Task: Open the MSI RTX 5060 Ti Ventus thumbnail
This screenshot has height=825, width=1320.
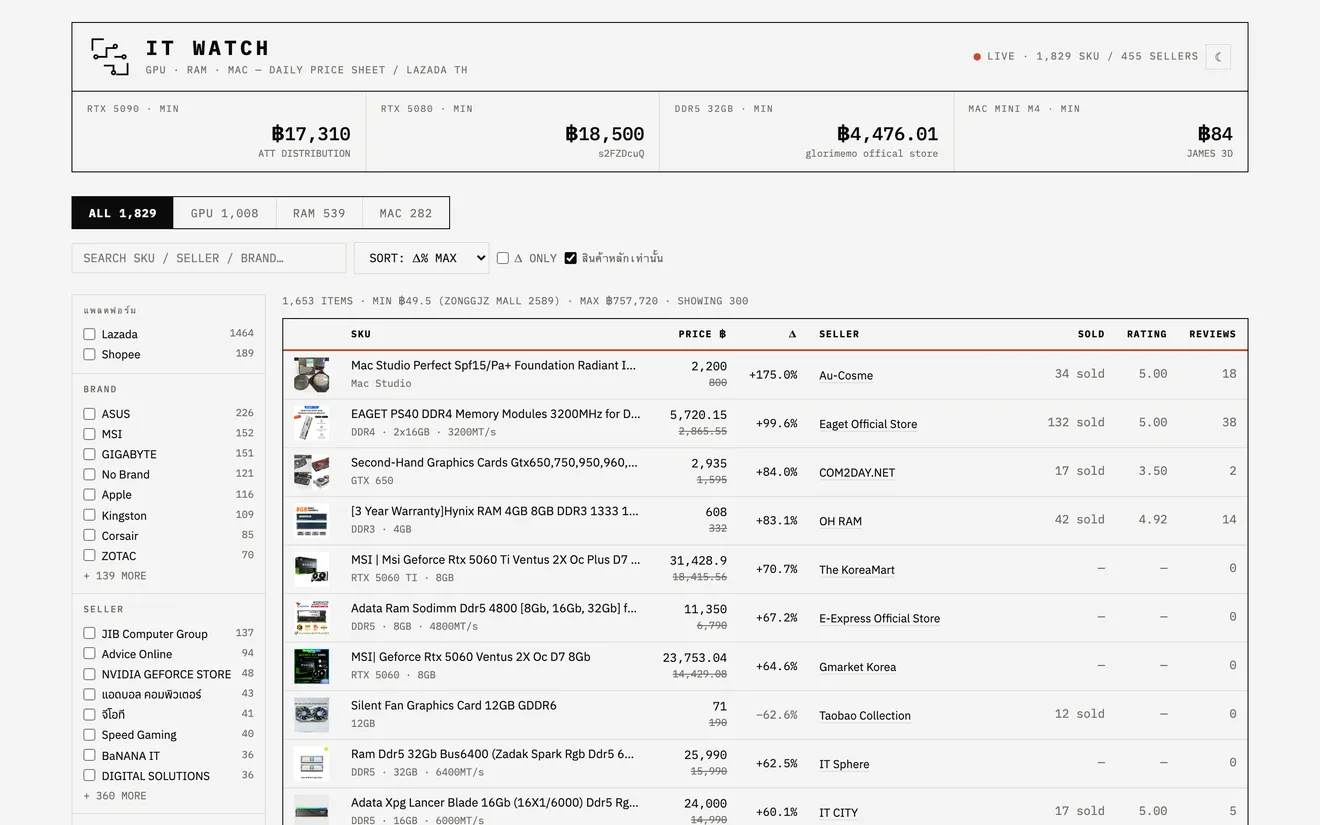Action: [312, 569]
